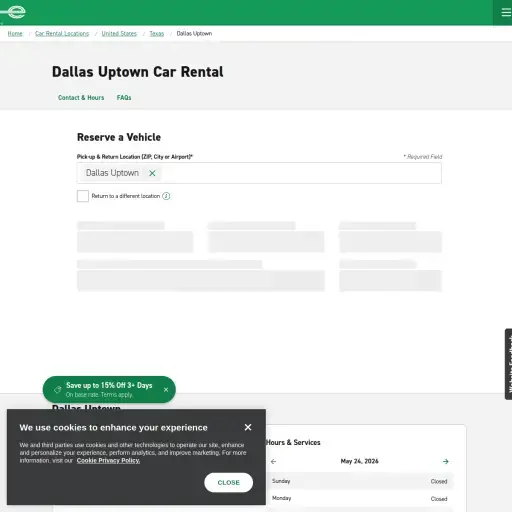
Task: Click the CLOSE button in cookie banner
Action: (229, 483)
